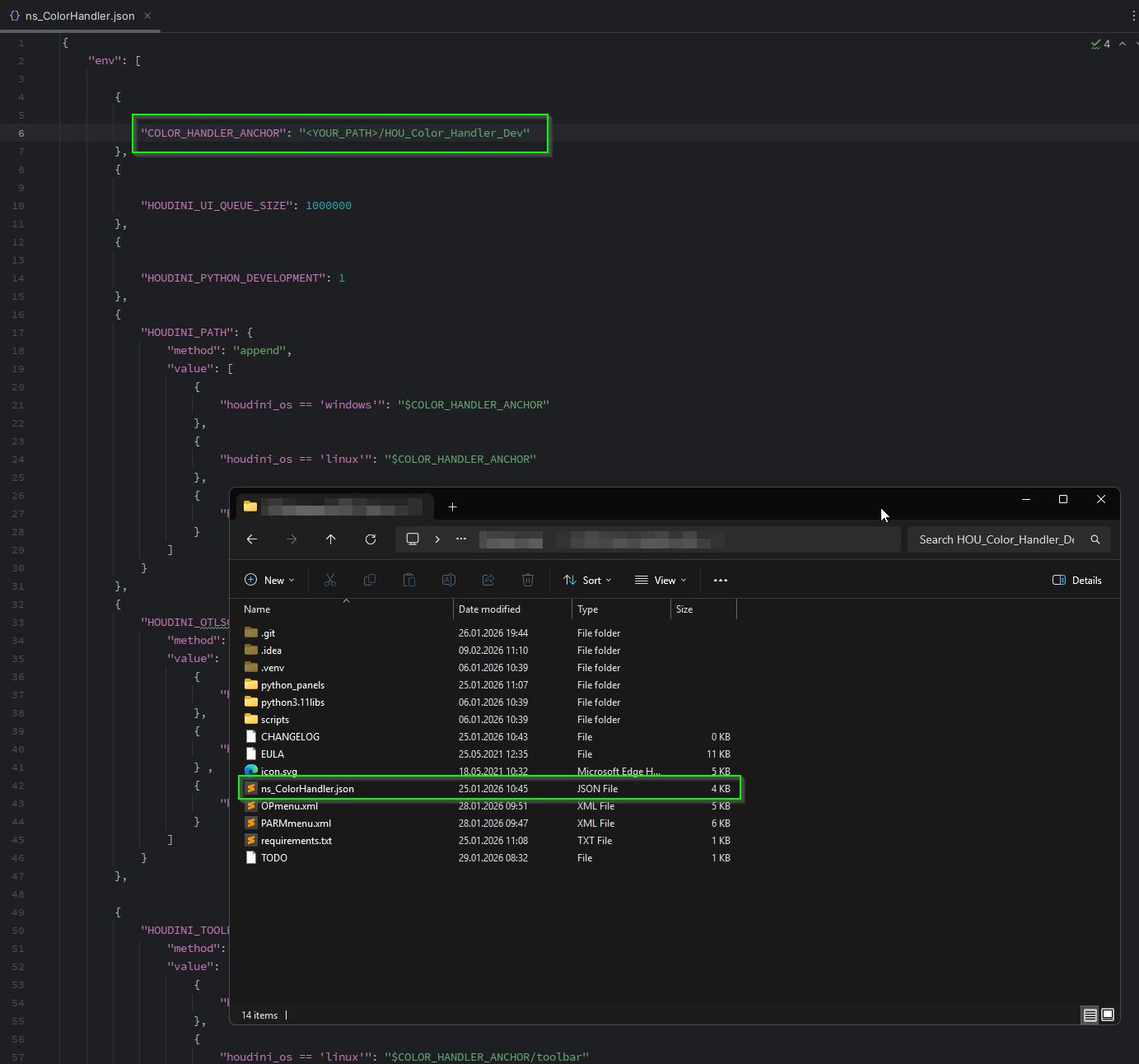Switch to large thumbnails view layout
This screenshot has width=1139, height=1064.
point(1108,1015)
